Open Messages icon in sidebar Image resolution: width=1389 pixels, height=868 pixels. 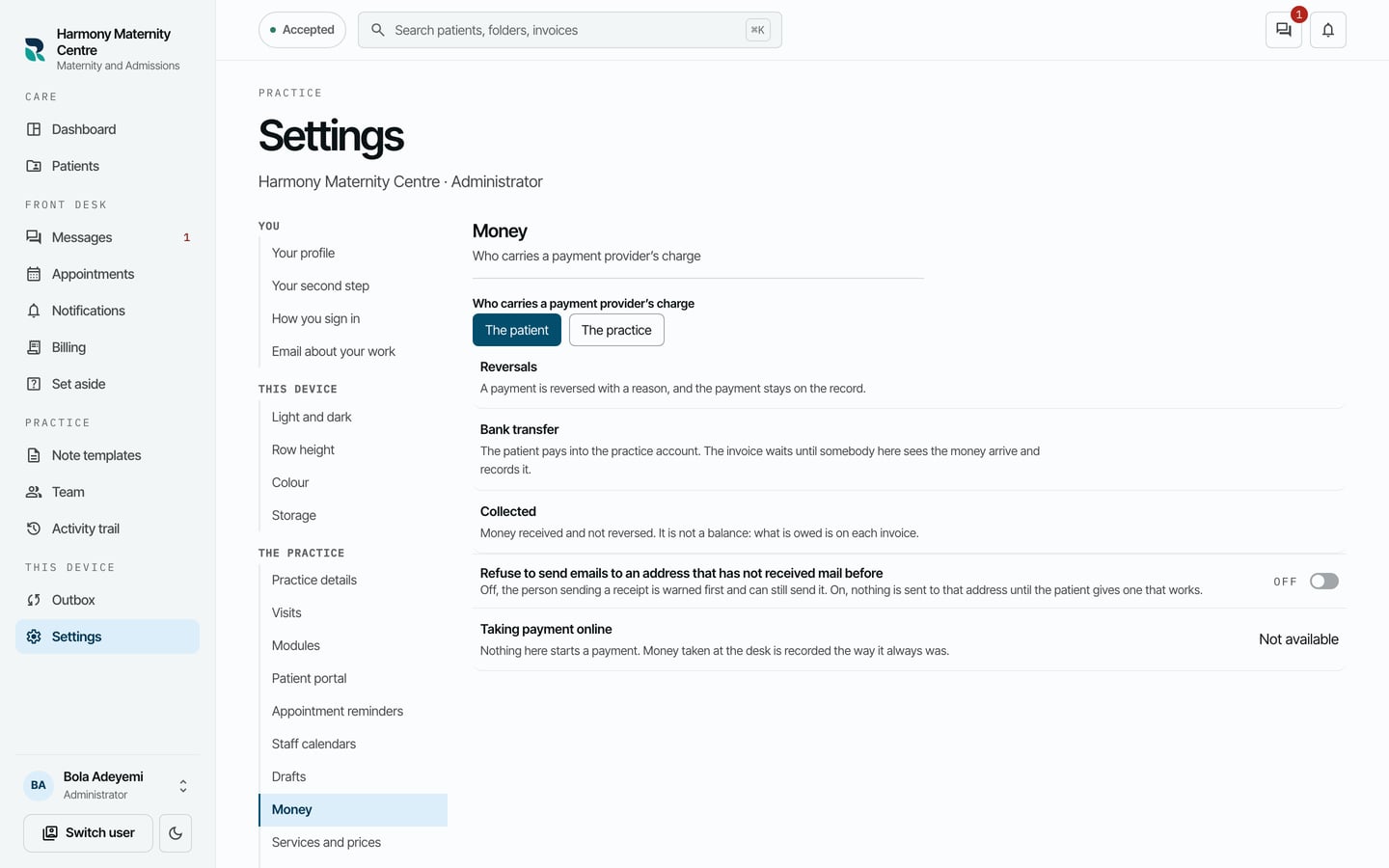click(34, 237)
